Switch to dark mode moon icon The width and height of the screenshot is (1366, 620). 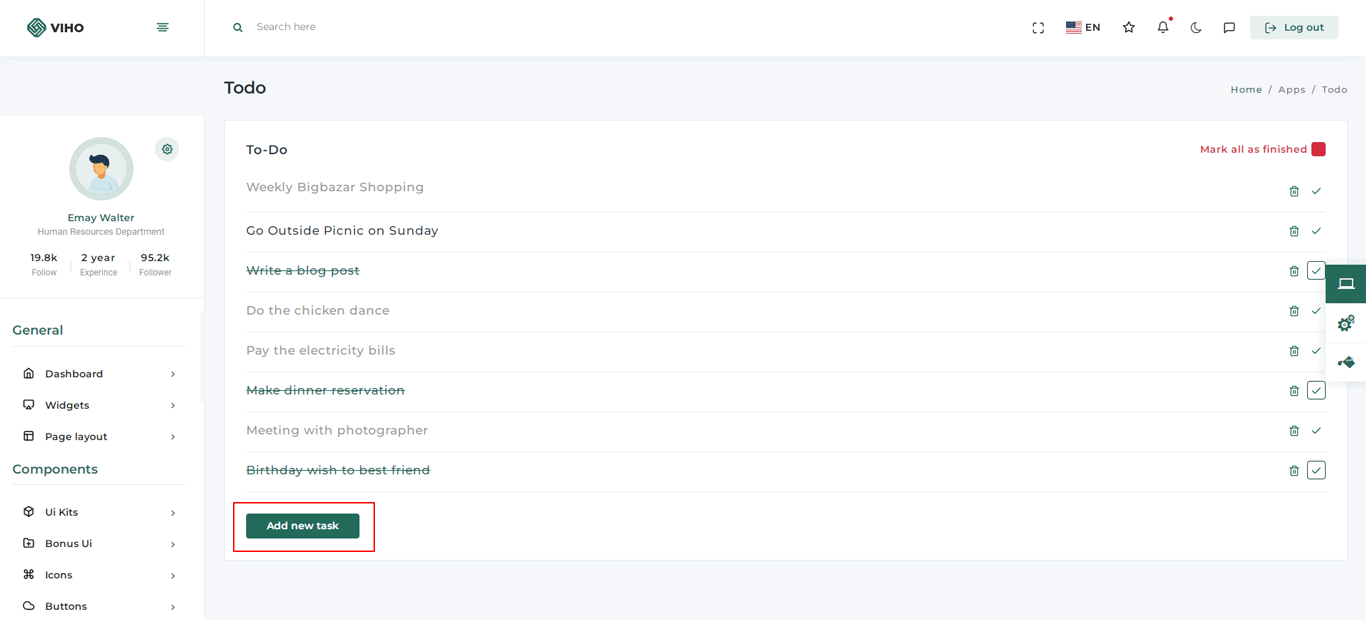coord(1196,28)
